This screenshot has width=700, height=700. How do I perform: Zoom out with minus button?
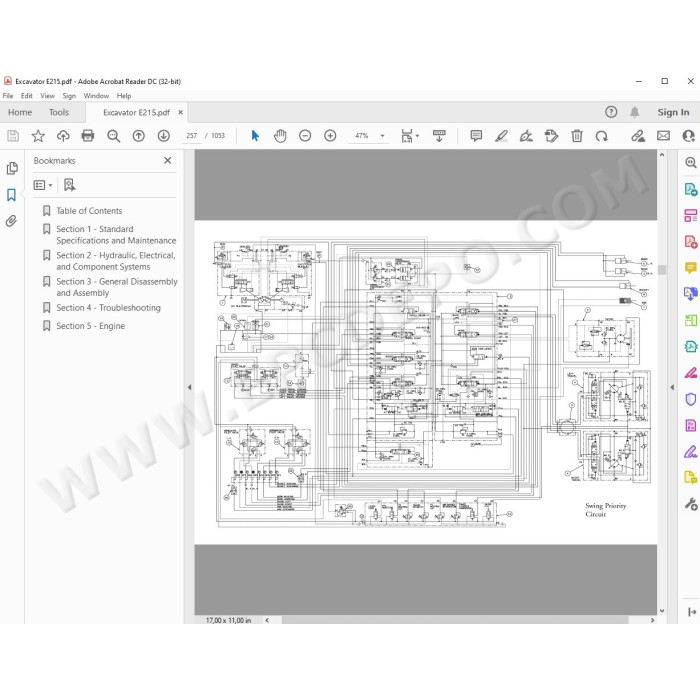(305, 136)
